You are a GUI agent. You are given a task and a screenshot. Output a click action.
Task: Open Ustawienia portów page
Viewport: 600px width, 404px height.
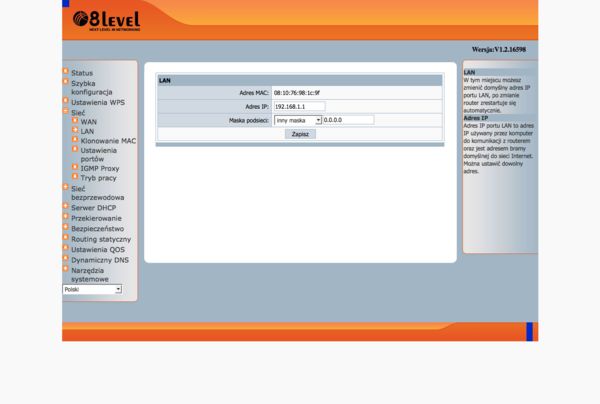(x=99, y=155)
